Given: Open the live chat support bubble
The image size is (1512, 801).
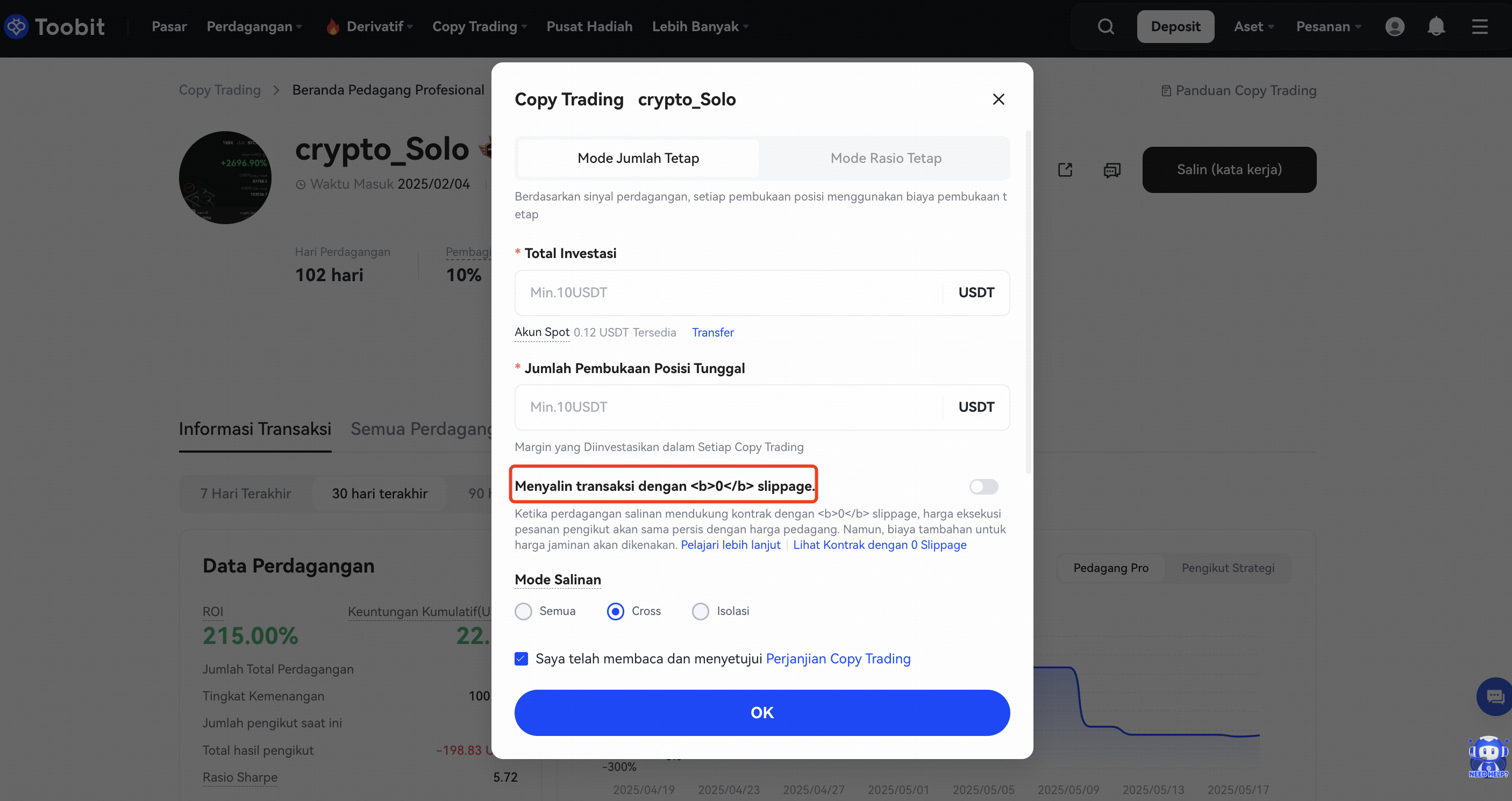Looking at the screenshot, I should pyautogui.click(x=1494, y=697).
